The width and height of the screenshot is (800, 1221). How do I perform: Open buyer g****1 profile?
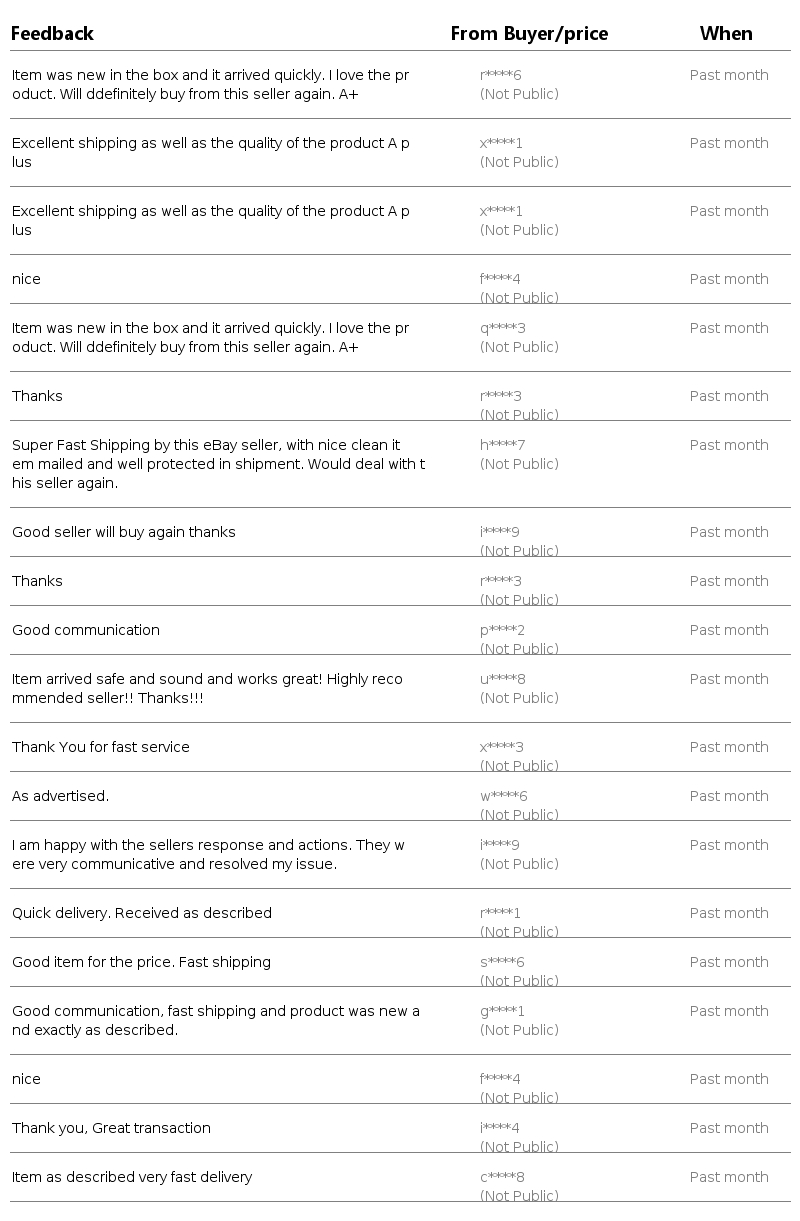[x=502, y=1011]
